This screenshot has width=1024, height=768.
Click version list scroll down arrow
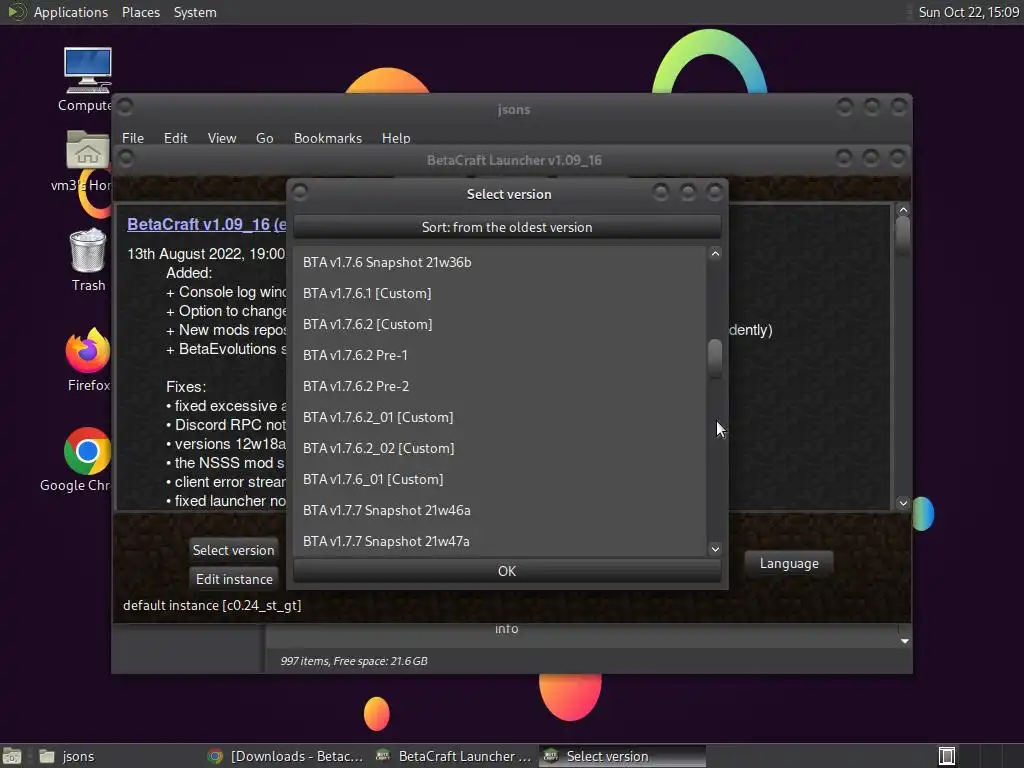[x=715, y=549]
